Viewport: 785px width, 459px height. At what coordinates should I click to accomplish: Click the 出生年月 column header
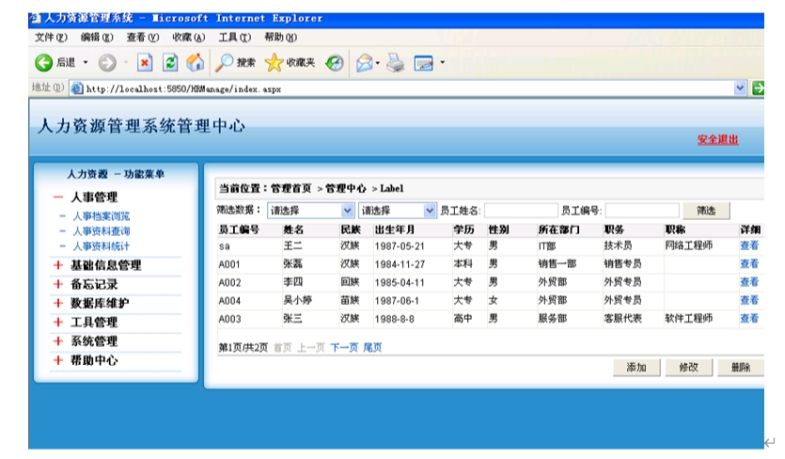(x=395, y=230)
